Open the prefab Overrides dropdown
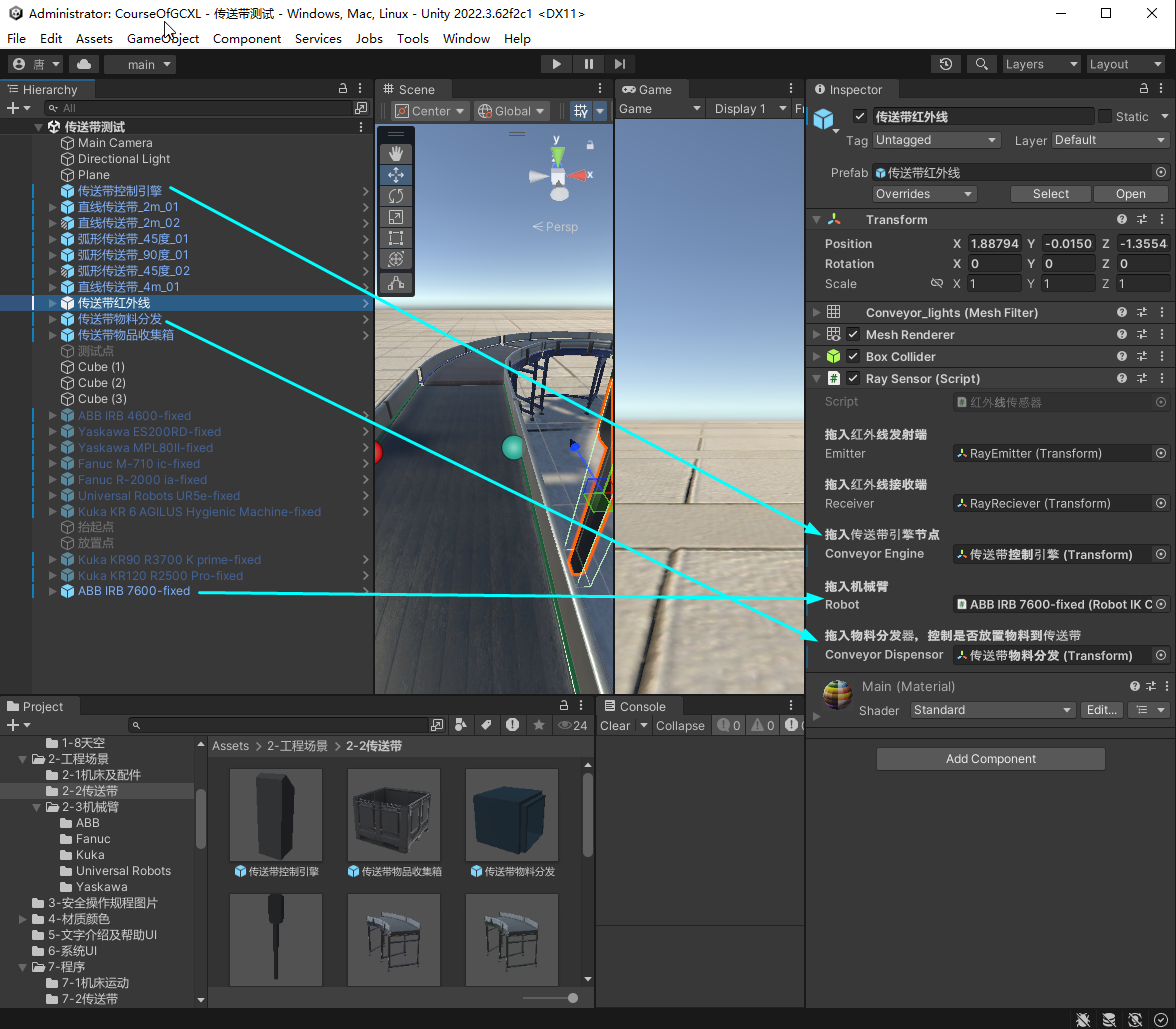This screenshot has width=1176, height=1029. [924, 194]
